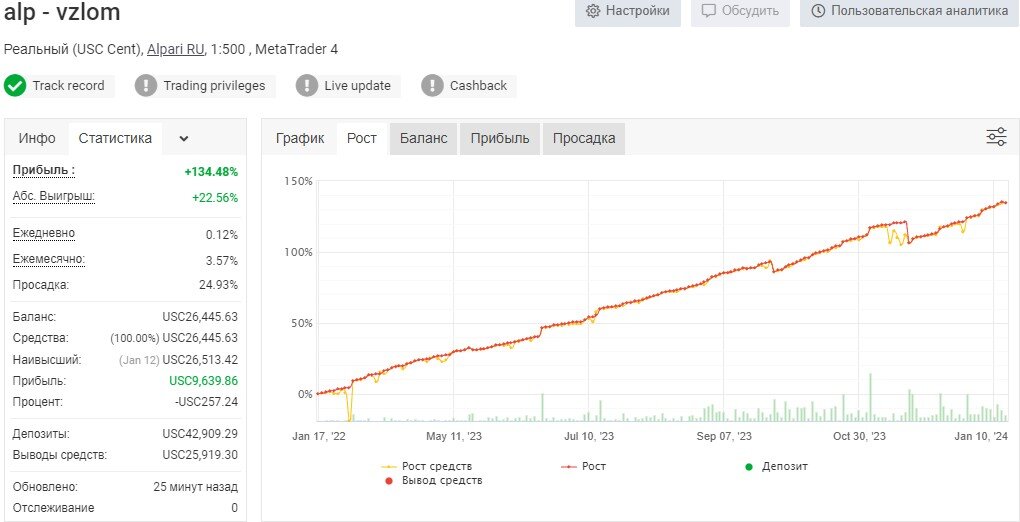Open the Alpari RU broker link
1020x522 pixels.
[x=175, y=49]
